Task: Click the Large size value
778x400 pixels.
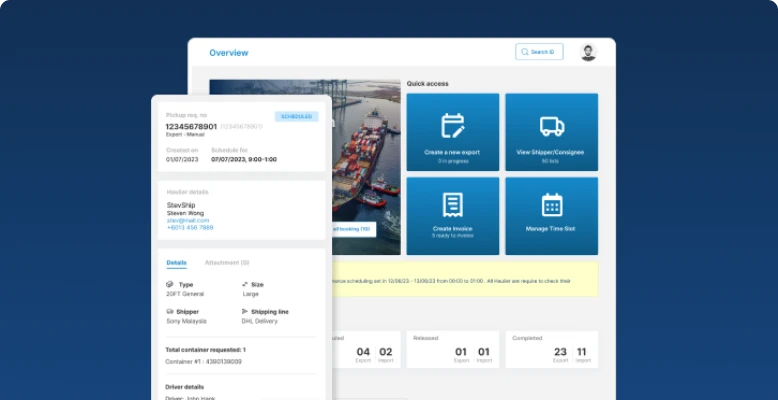Action: click(250, 294)
